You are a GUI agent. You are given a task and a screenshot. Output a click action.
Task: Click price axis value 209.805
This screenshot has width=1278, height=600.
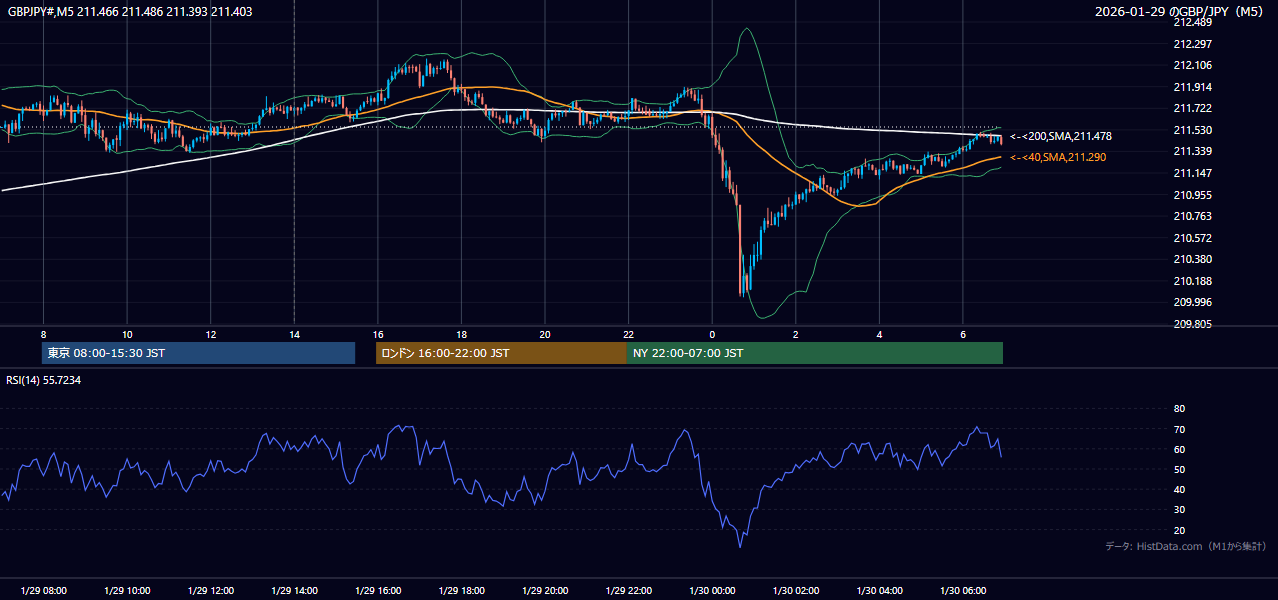point(1192,324)
